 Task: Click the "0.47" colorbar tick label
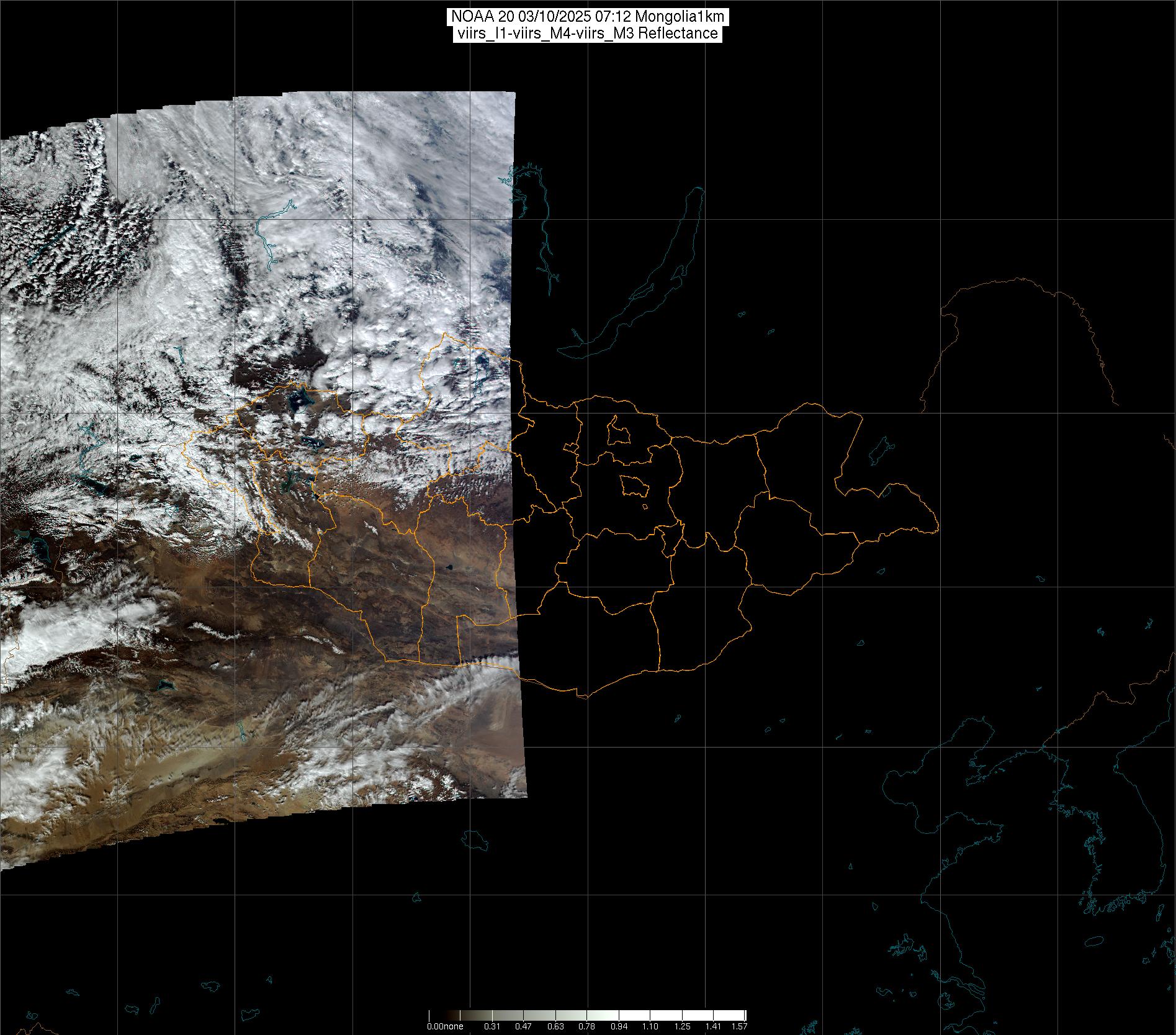tap(524, 1026)
